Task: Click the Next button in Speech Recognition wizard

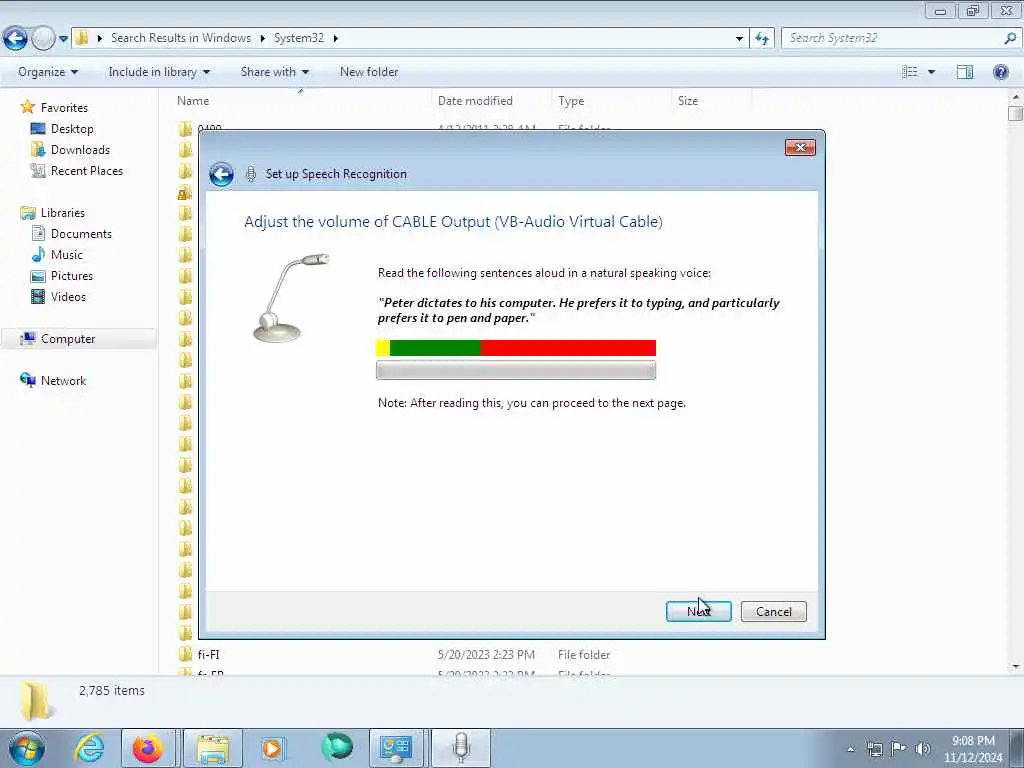Action: (x=698, y=611)
